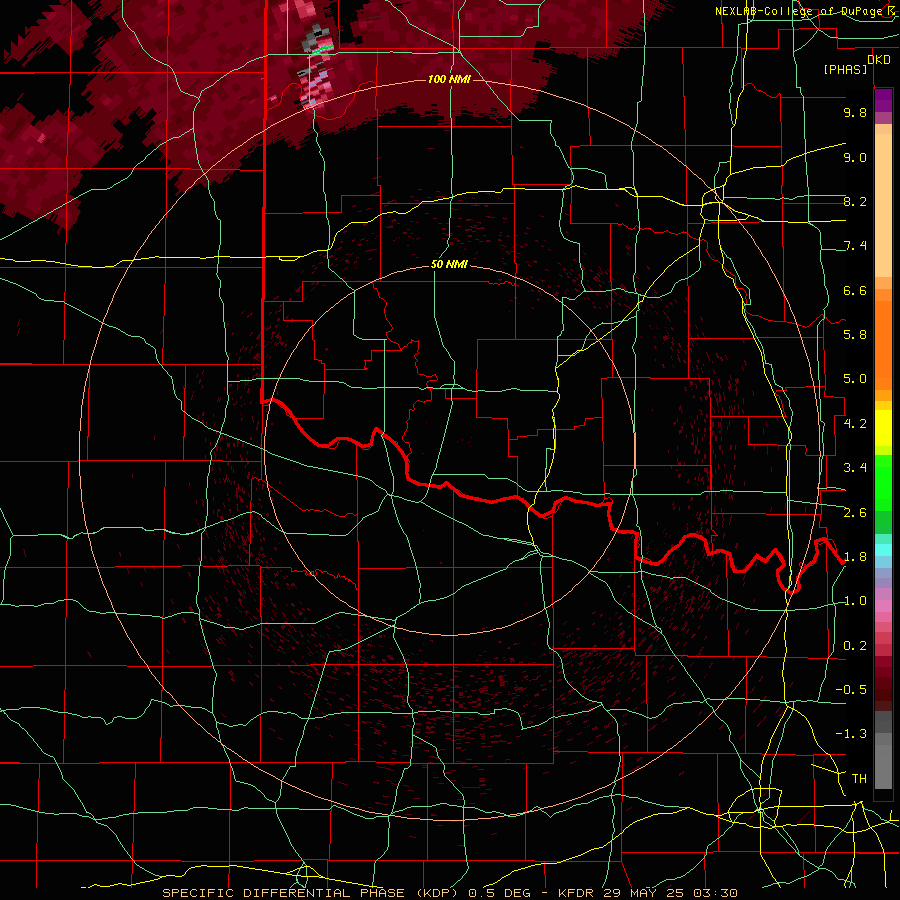
Task: Click the orange segment of the color bar
Action: [x=883, y=344]
